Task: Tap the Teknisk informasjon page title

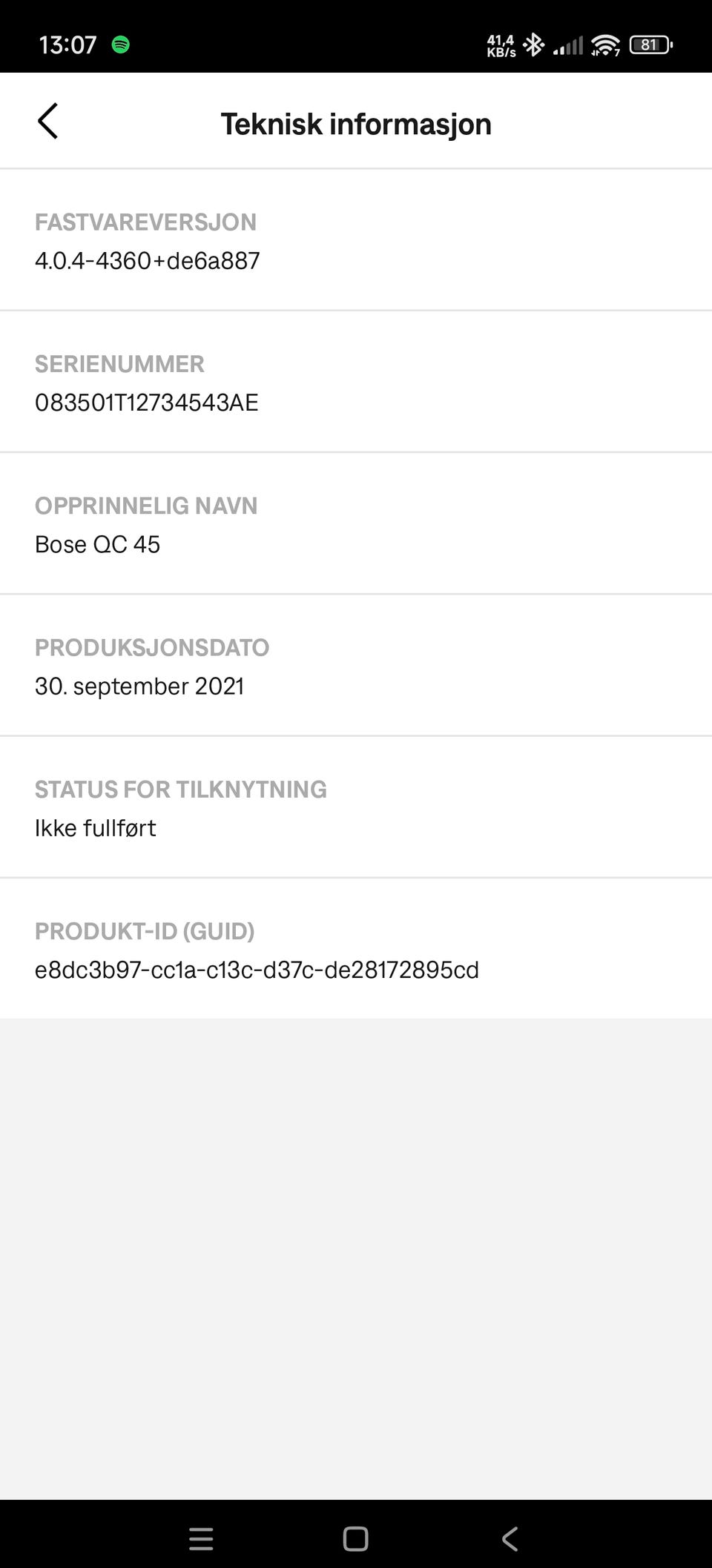Action: coord(356,124)
